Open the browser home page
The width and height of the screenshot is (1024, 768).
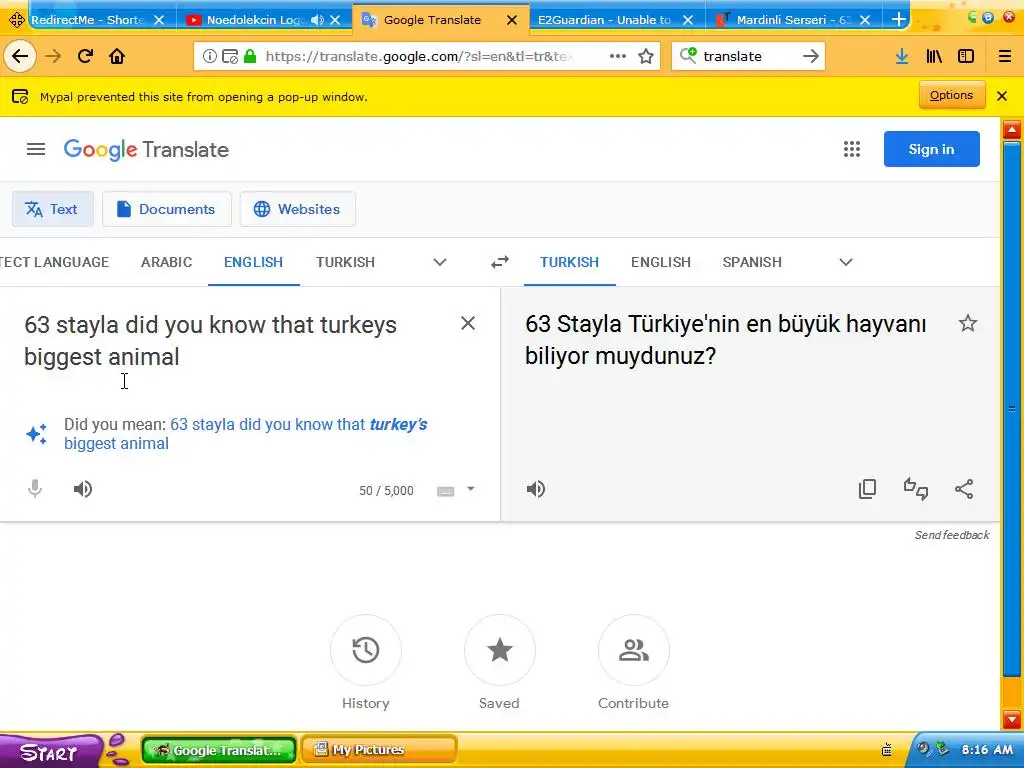point(117,56)
